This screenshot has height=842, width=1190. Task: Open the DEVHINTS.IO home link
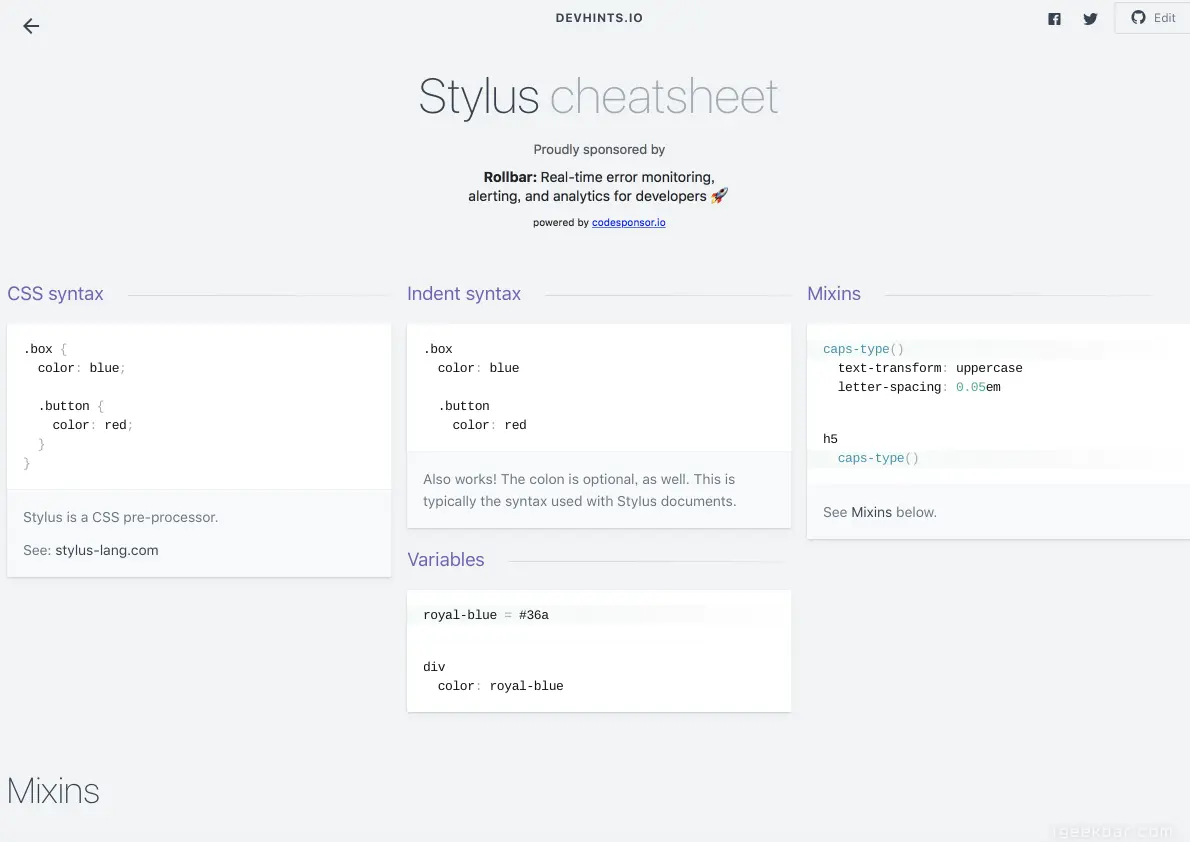pos(599,18)
